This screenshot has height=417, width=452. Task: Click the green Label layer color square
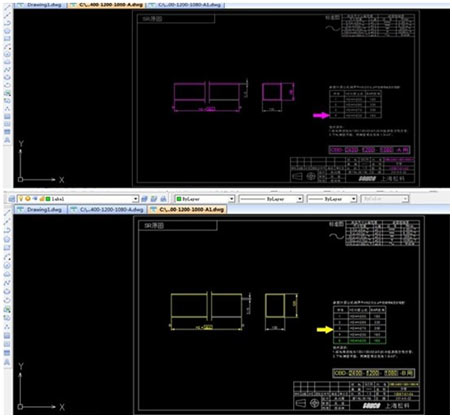coord(48,199)
